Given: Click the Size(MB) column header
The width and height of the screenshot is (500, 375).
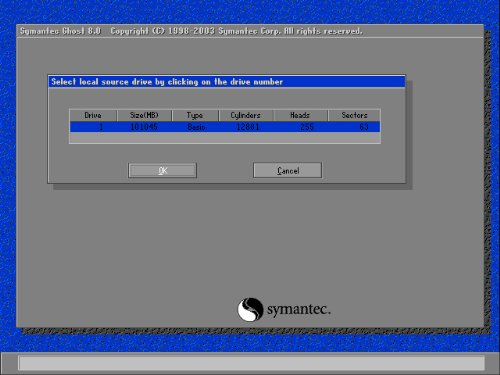Looking at the screenshot, I should tap(144, 115).
